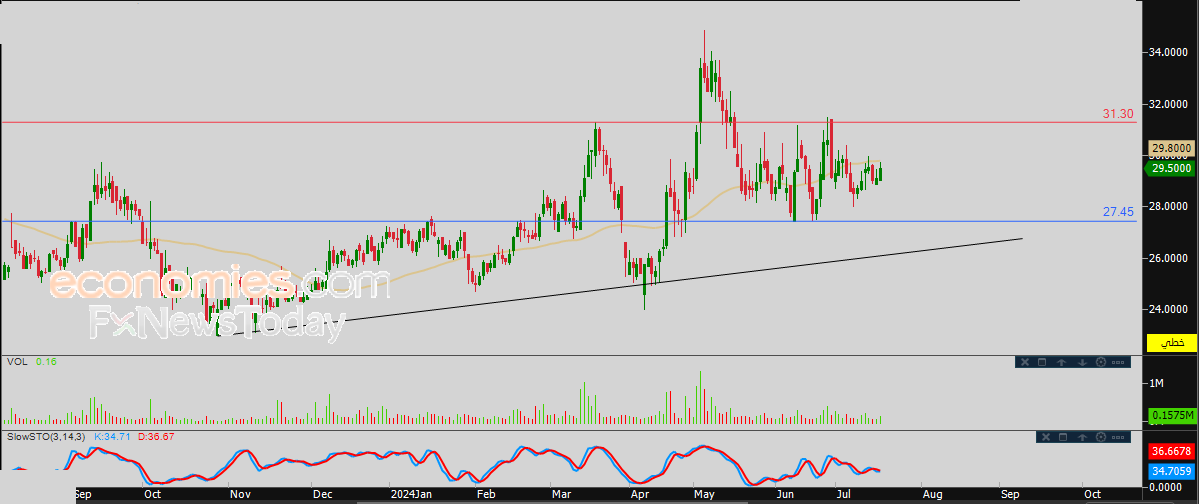The image size is (1199, 504).
Task: Click the Nov label on time axis
Action: [241, 495]
